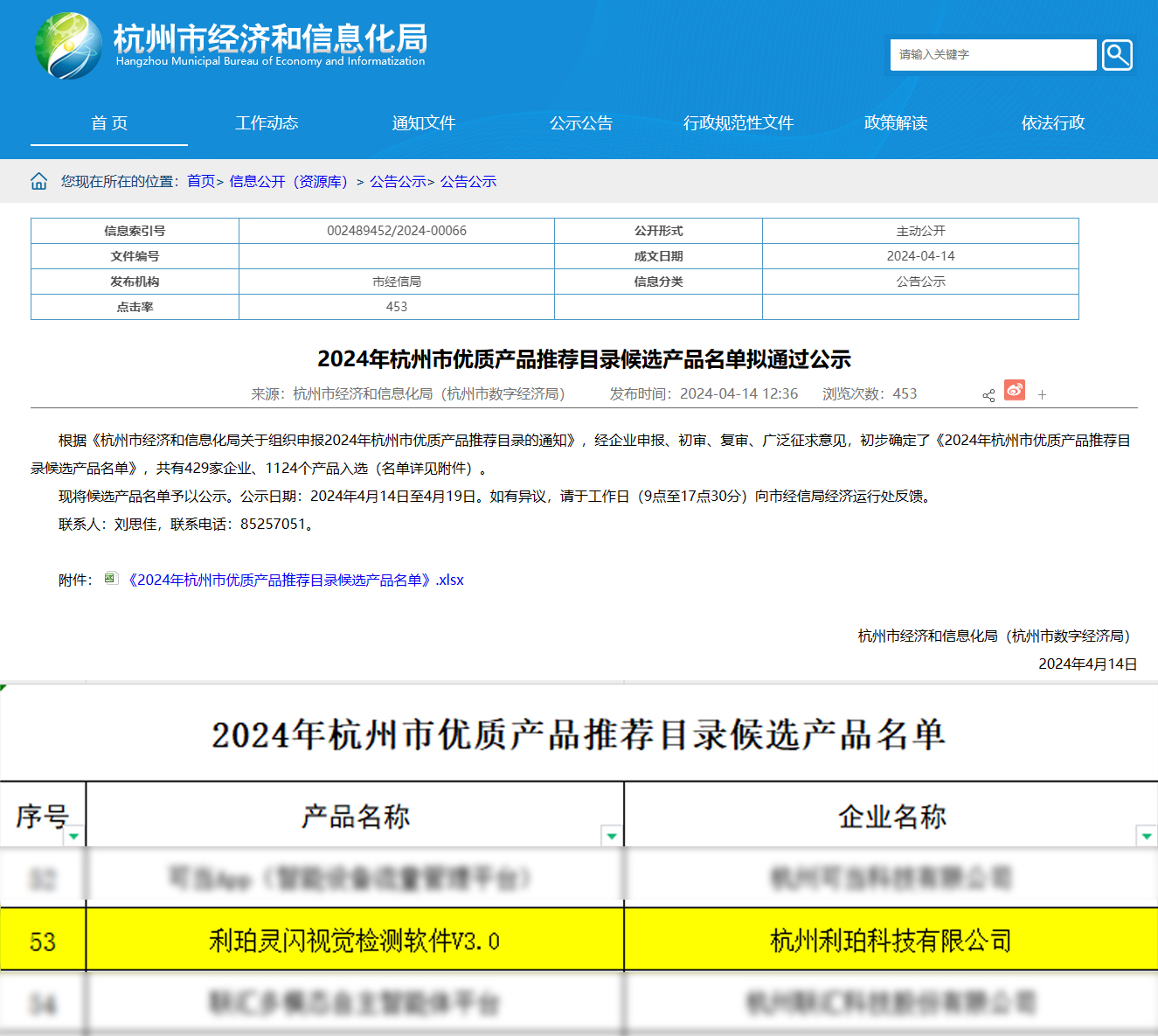The width and height of the screenshot is (1158, 1036).
Task: Open 政策解读 navigation item
Action: pos(896,123)
